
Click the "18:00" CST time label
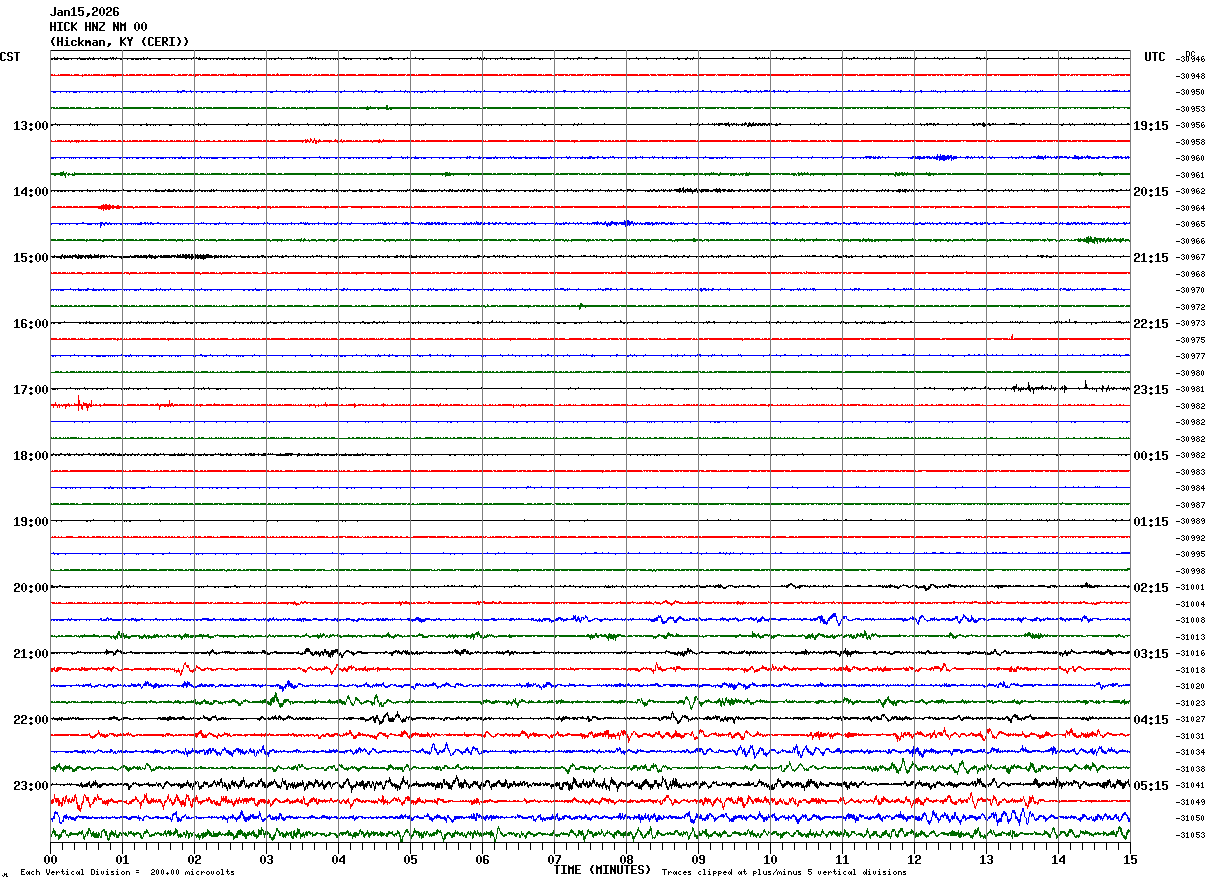point(31,456)
